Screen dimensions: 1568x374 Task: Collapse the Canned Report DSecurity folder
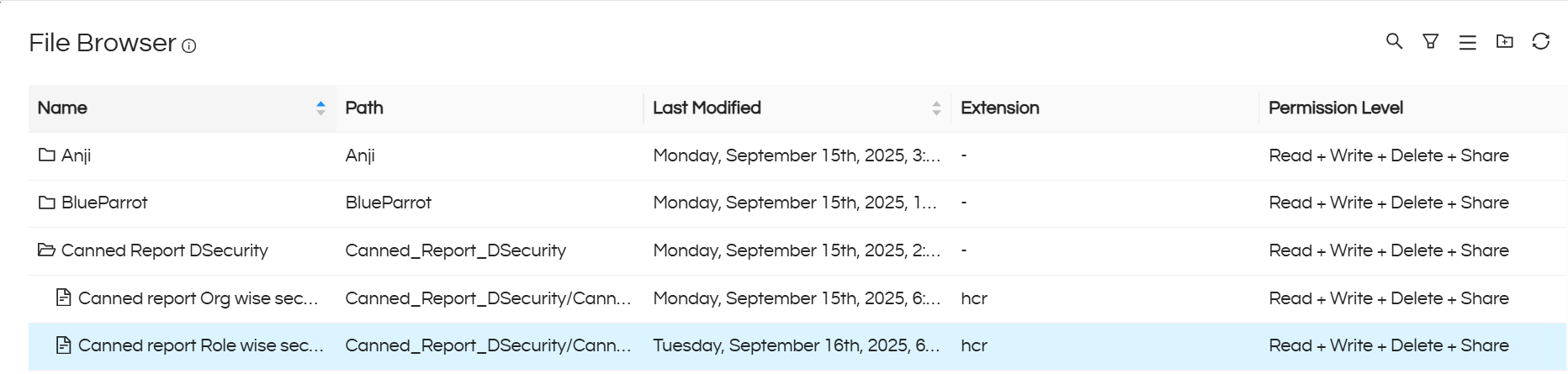(x=47, y=250)
